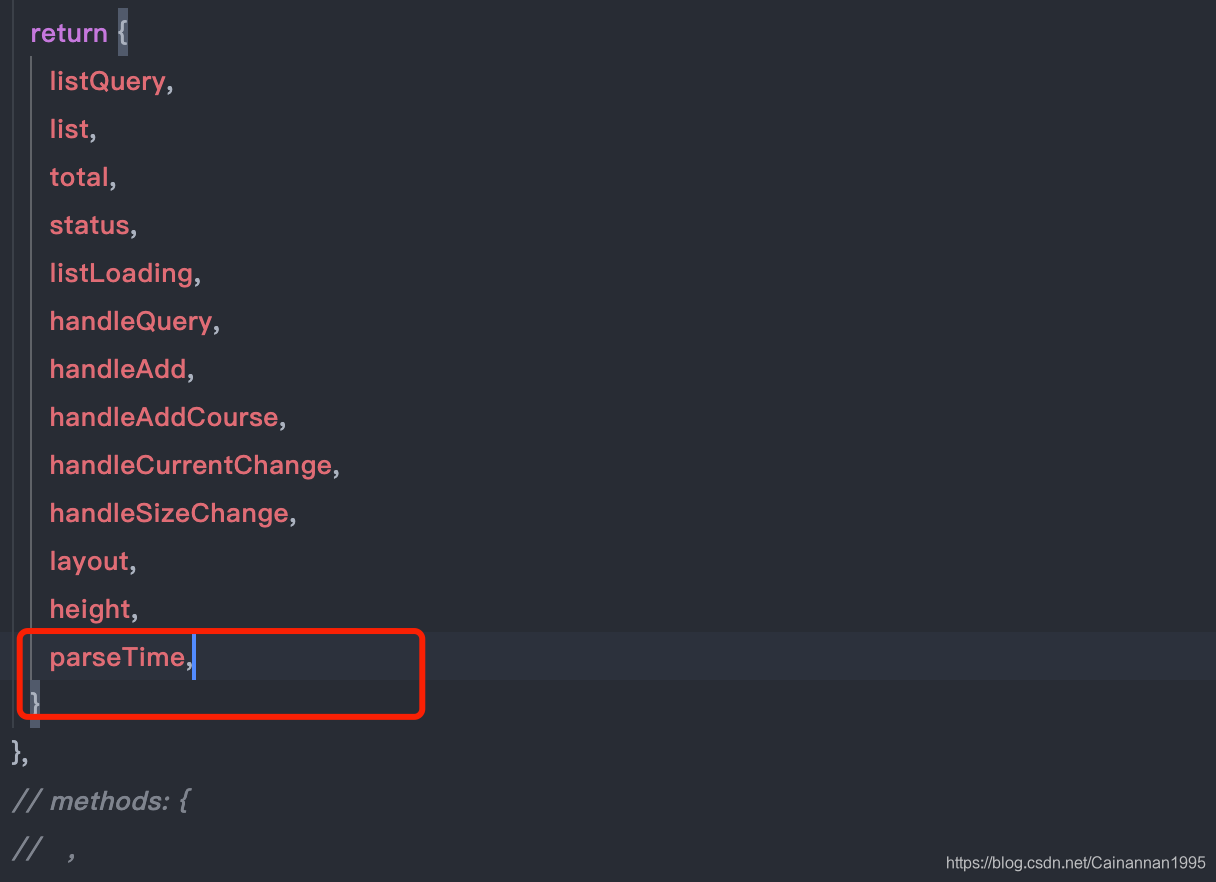The image size is (1216, 882).
Task: Click the opening brace after return
Action: click(x=122, y=33)
